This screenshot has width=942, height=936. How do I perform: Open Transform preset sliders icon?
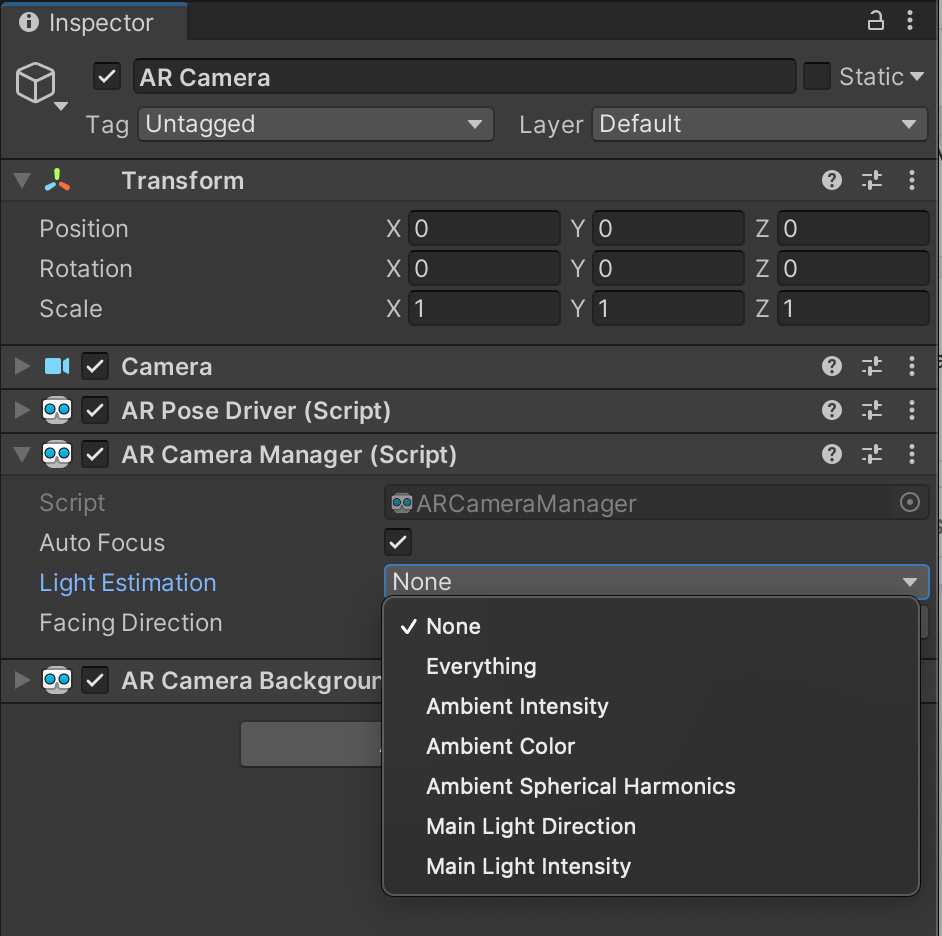coord(872,180)
